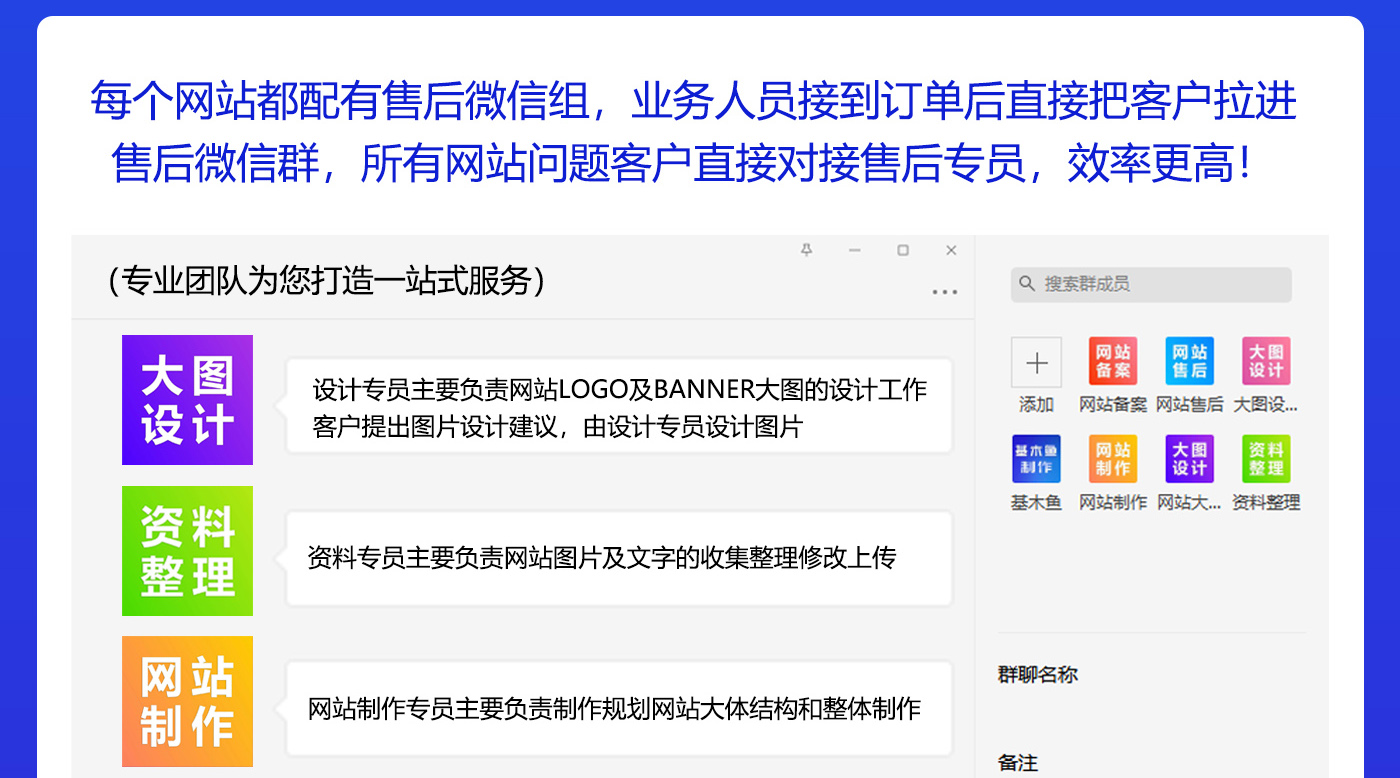
Task: Open the 备注 remark setting
Action: pos(1018,763)
